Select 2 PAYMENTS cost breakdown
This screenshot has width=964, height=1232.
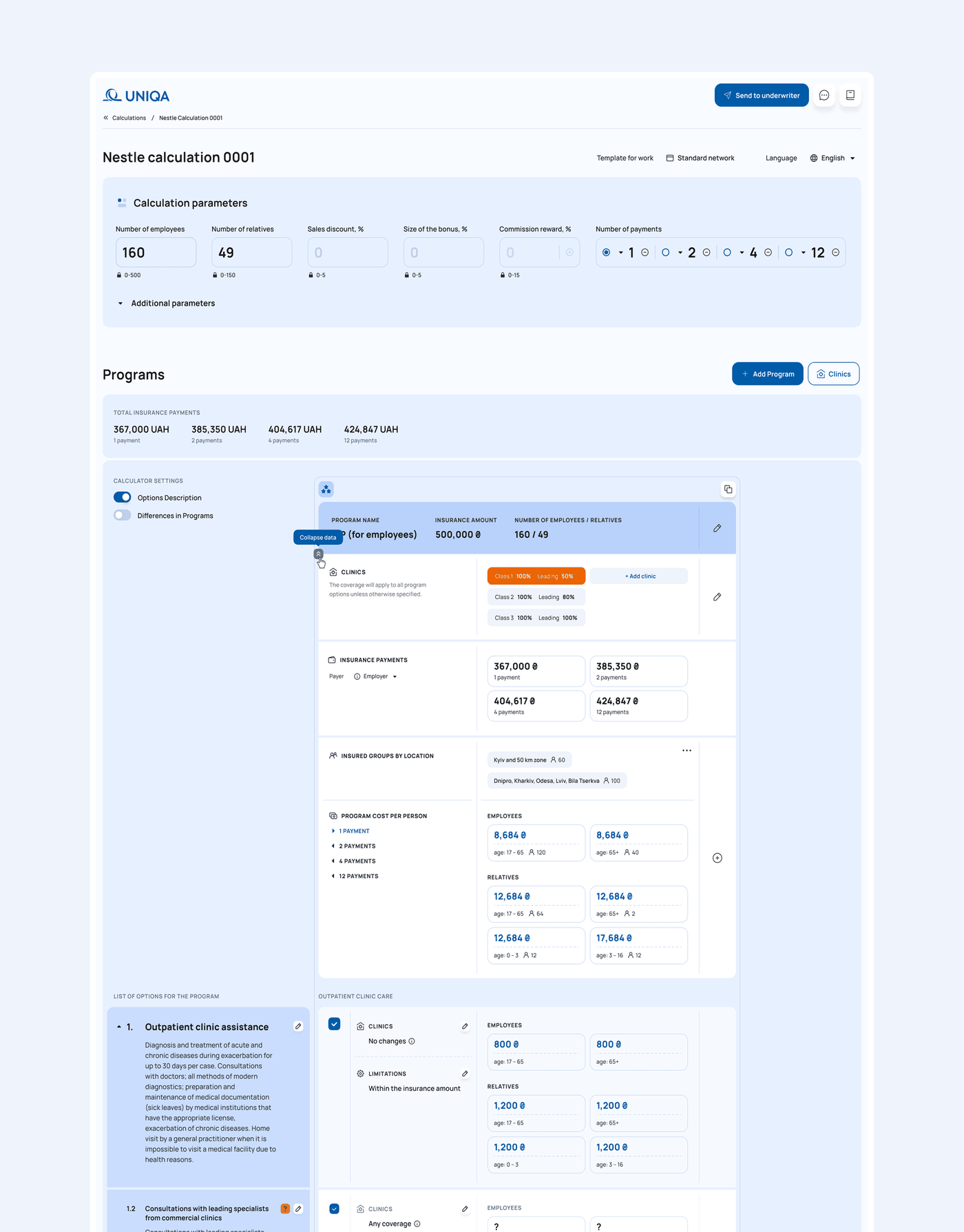click(x=357, y=846)
